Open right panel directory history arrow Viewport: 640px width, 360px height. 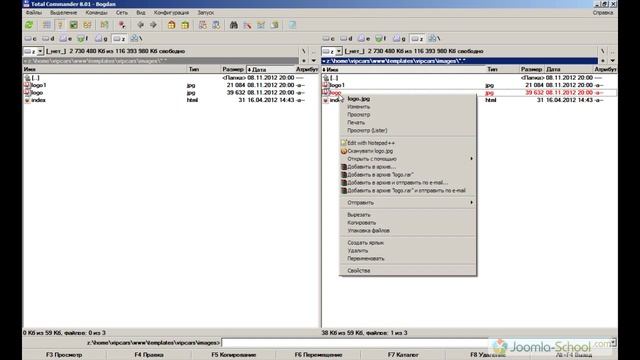(x=613, y=61)
